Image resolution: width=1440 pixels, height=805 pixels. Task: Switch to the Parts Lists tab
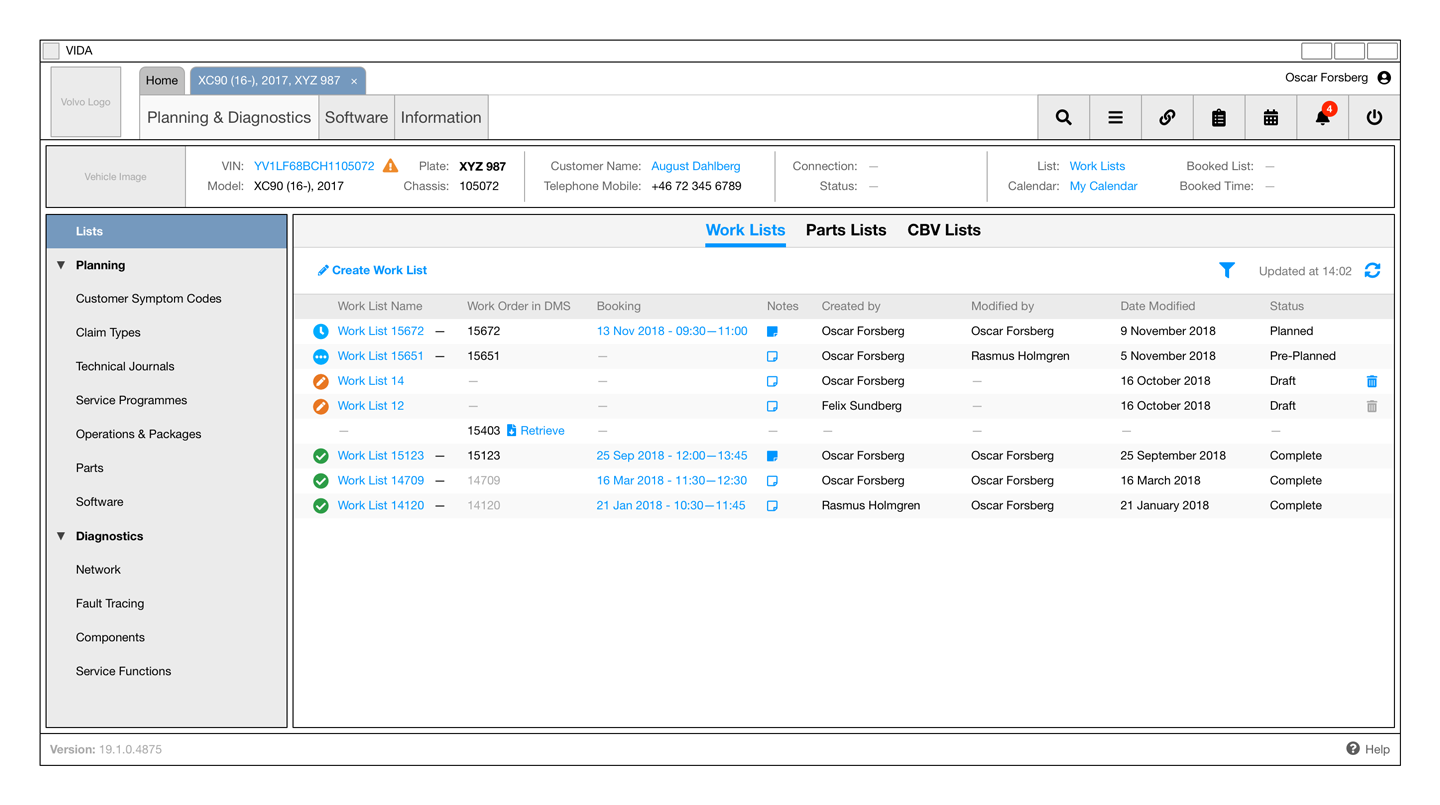[x=846, y=230]
